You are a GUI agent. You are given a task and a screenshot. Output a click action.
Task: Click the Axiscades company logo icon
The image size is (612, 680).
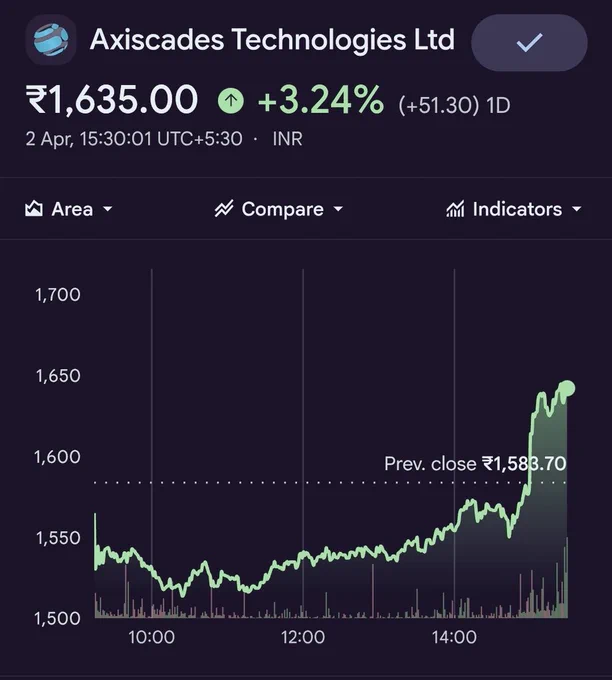(x=51, y=40)
